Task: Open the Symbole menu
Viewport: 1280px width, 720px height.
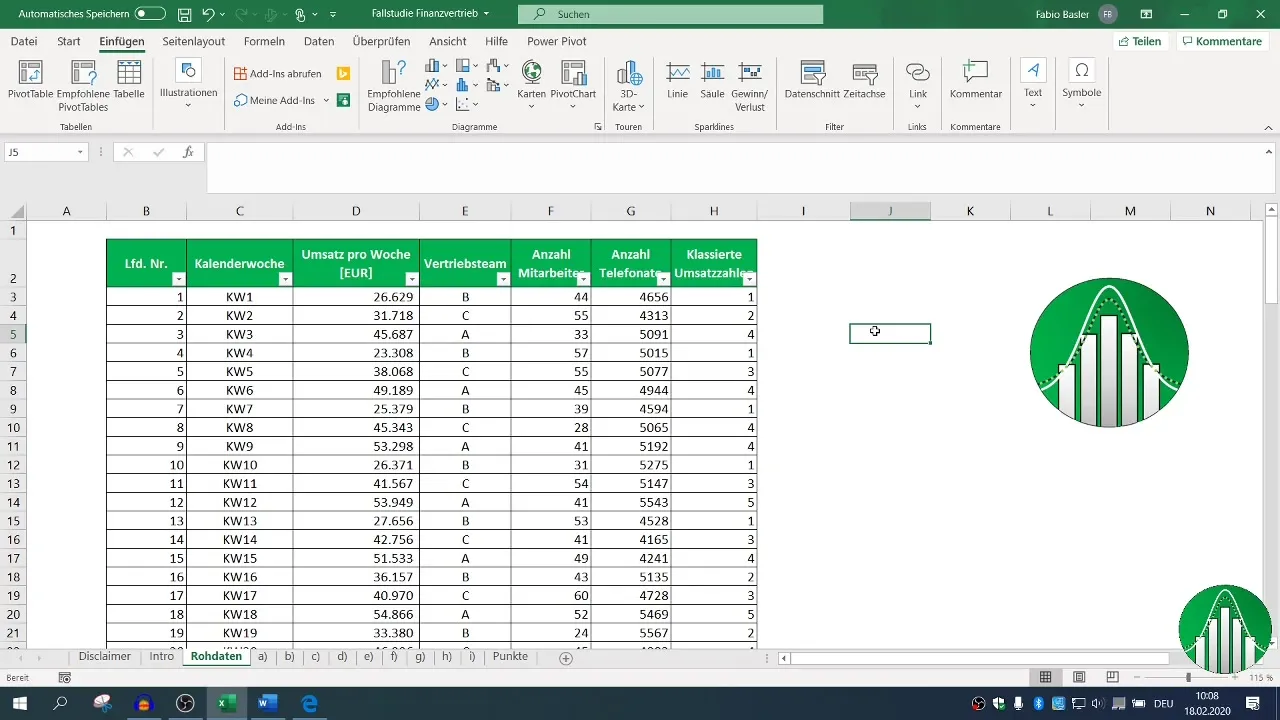Action: click(x=1081, y=84)
